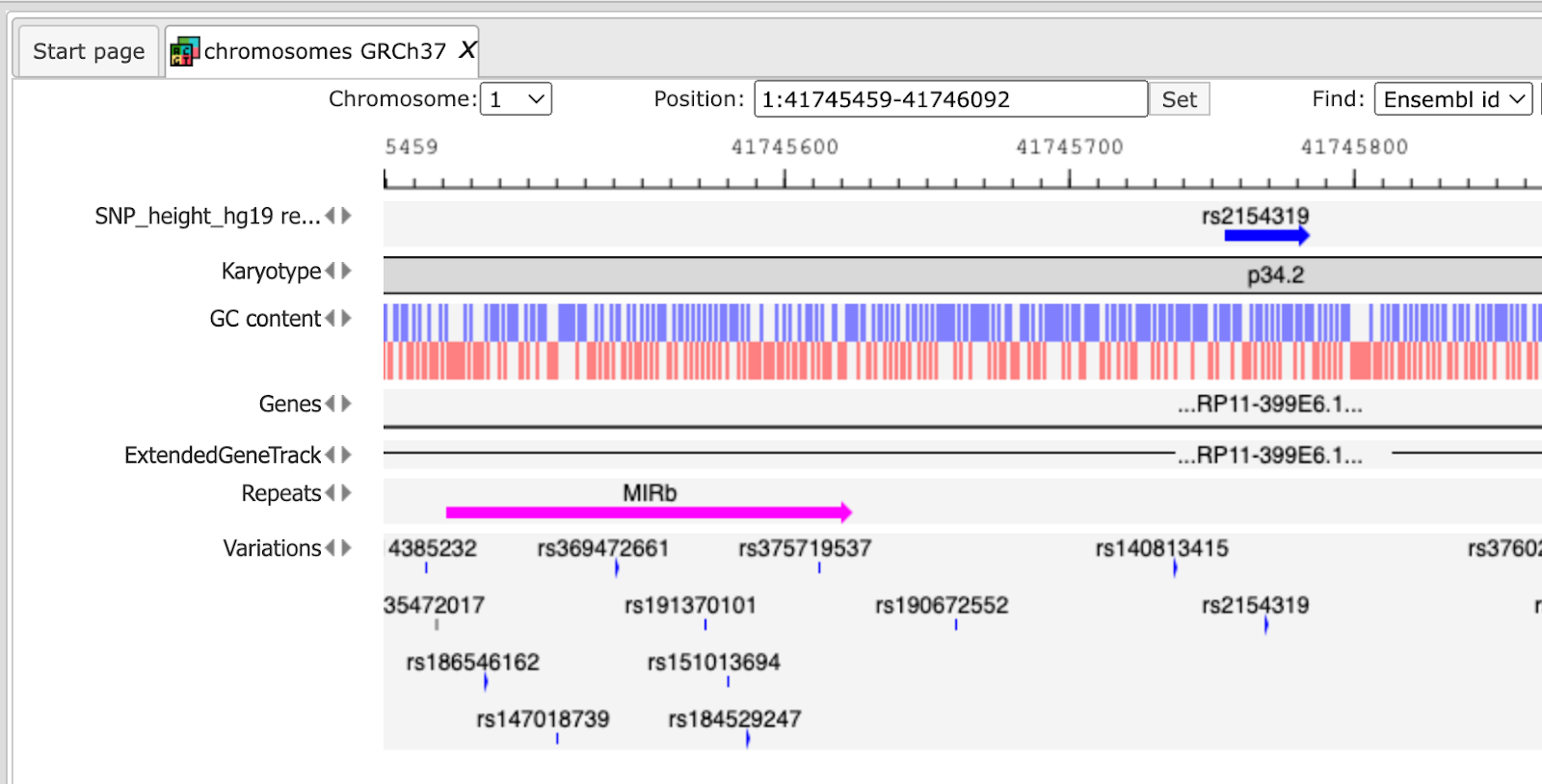1542x784 pixels.
Task: Select the blue rs2154319 SNP height arrow
Action: pyautogui.click(x=1266, y=235)
